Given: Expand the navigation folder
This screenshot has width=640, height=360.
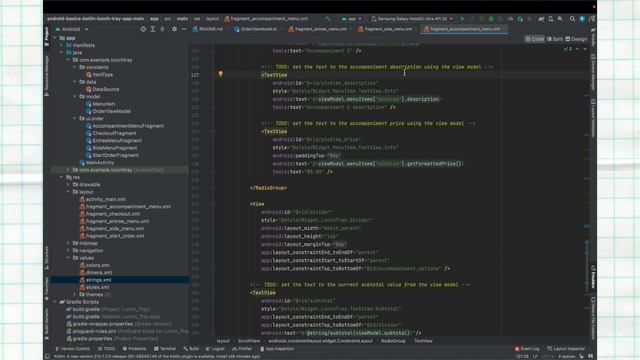Looking at the screenshot, I should coord(68,251).
